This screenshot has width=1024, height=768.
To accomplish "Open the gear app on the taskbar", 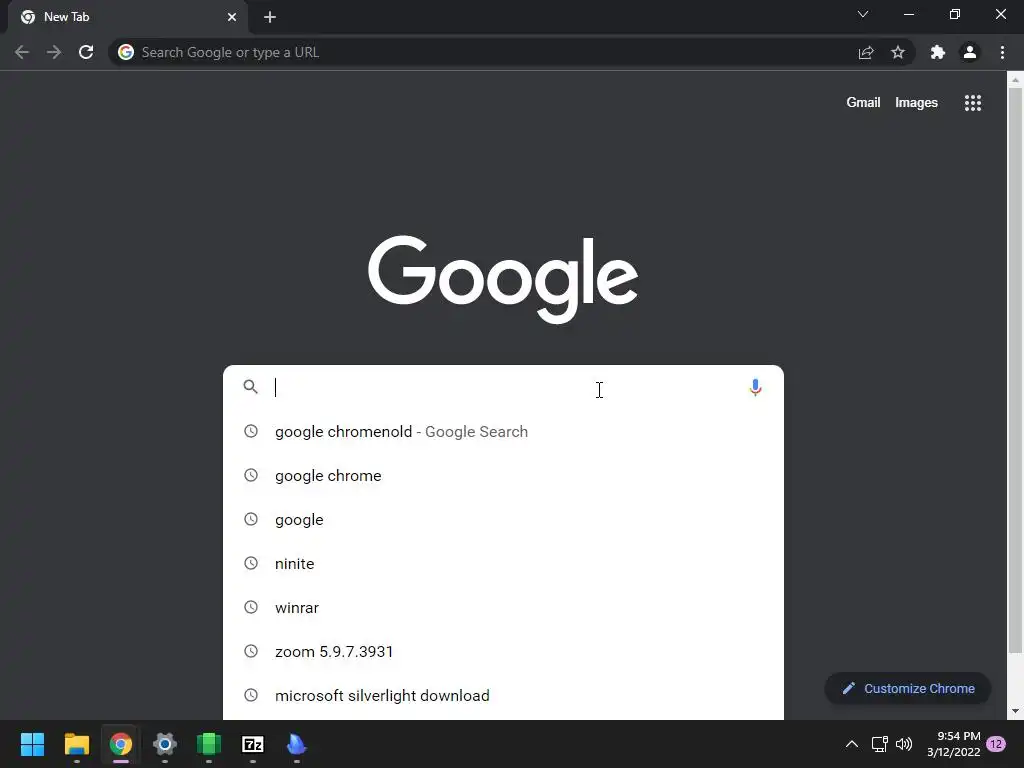I will [x=165, y=744].
